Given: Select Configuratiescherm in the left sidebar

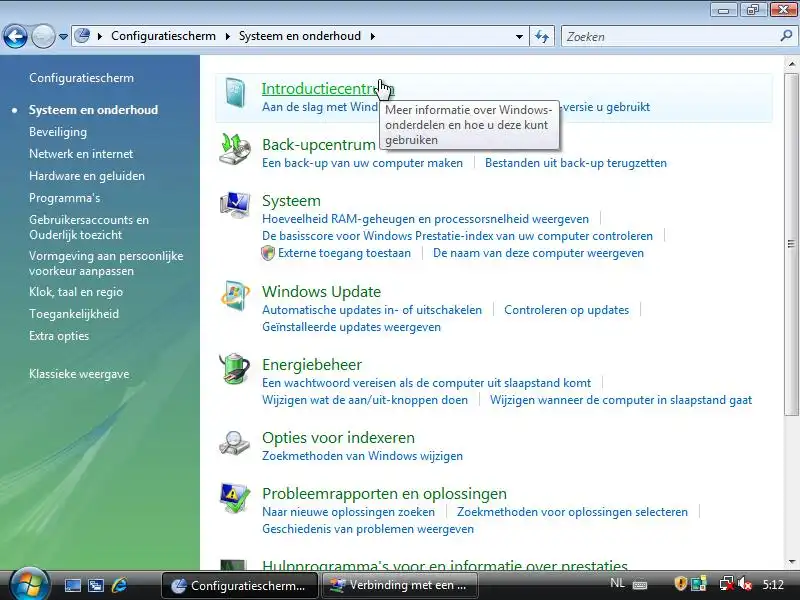Looking at the screenshot, I should click(81, 78).
